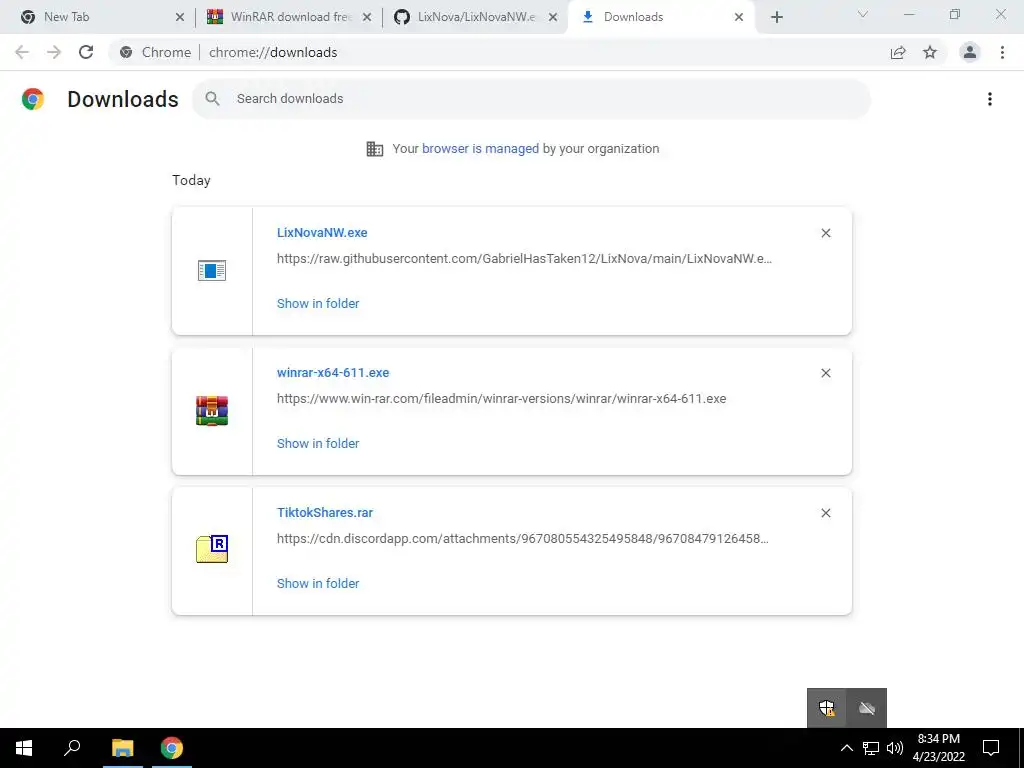Click the cdn.discordapp.com source URL
The image size is (1024, 768).
click(x=522, y=539)
